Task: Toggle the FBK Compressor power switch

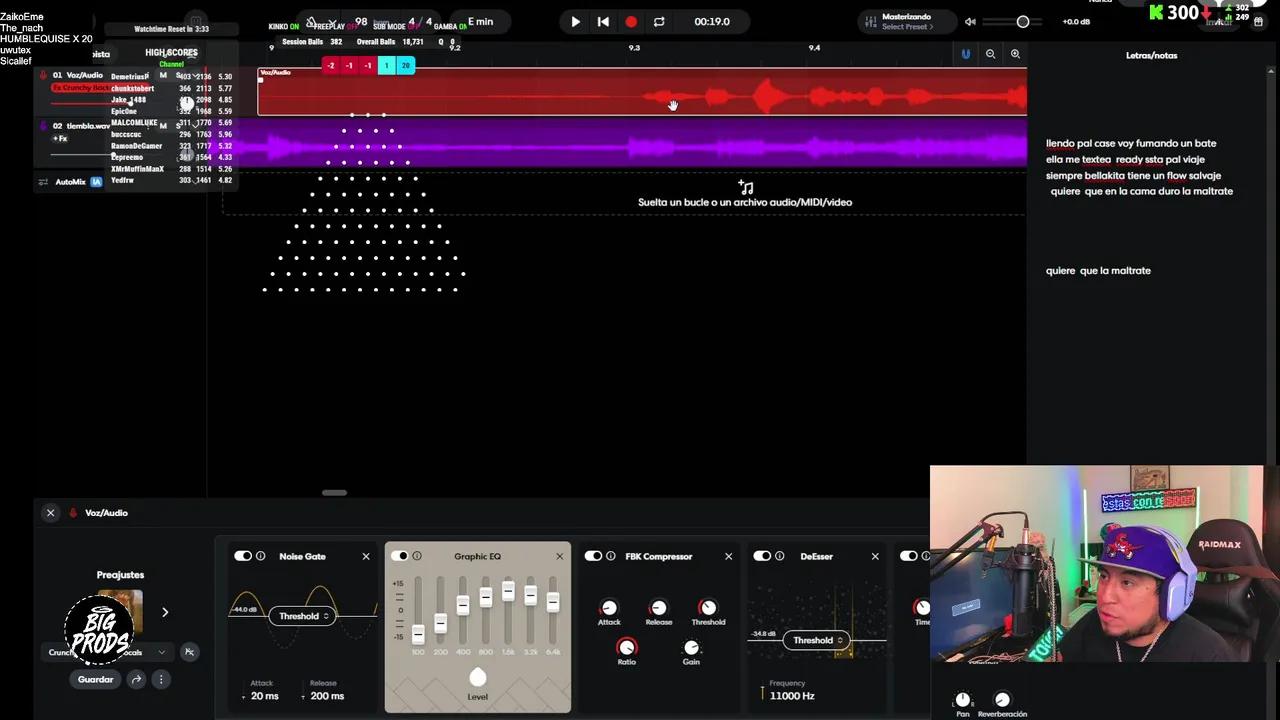Action: coord(593,556)
